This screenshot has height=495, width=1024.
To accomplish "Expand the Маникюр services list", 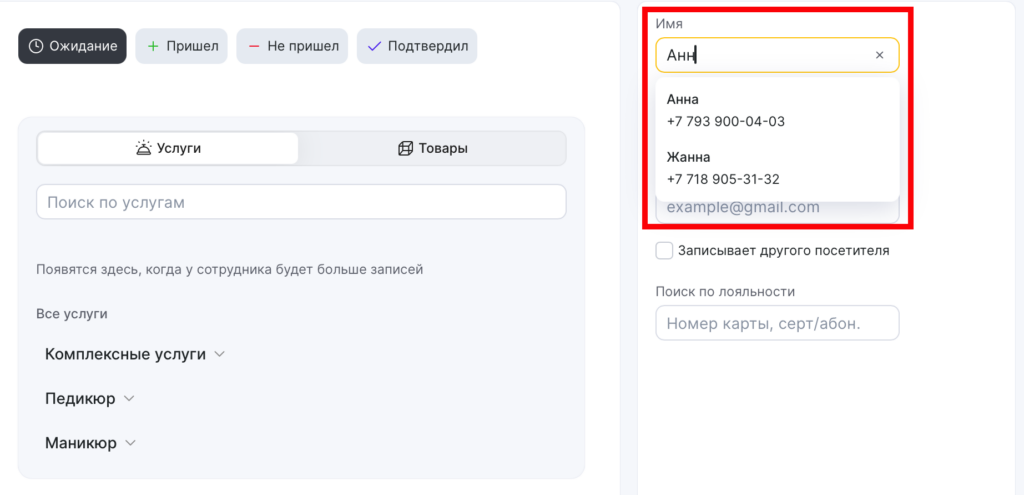I will pyautogui.click(x=130, y=442).
